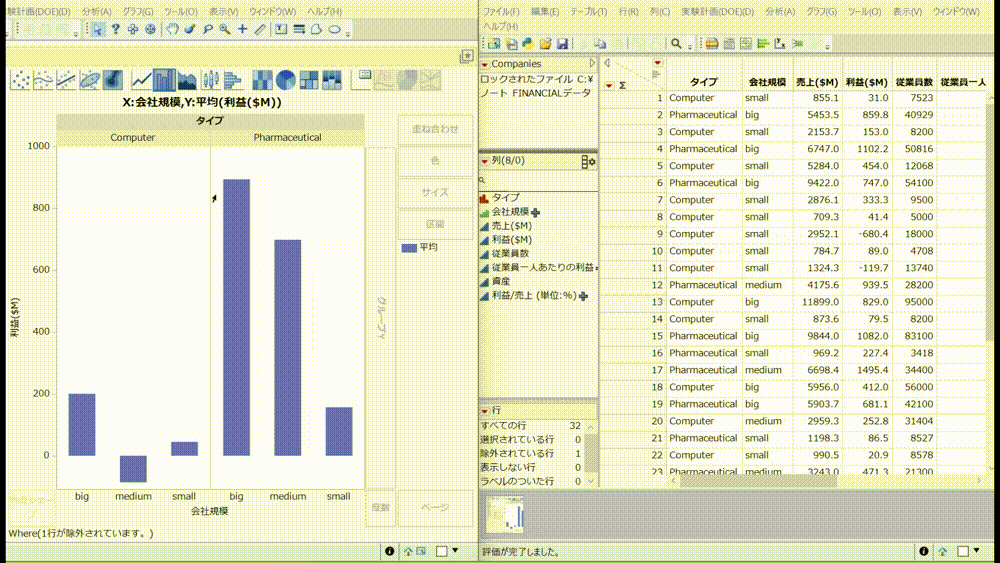Click the 色 drop zone button
The width and height of the screenshot is (1000, 563).
click(435, 161)
